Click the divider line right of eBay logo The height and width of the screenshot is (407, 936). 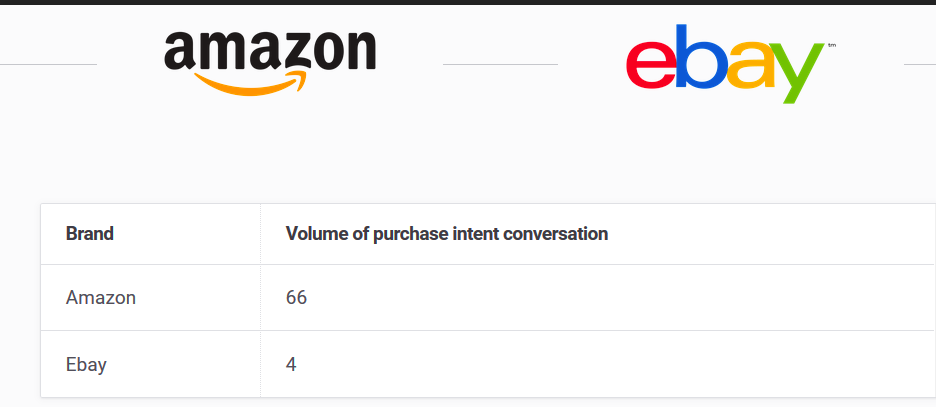(x=920, y=64)
